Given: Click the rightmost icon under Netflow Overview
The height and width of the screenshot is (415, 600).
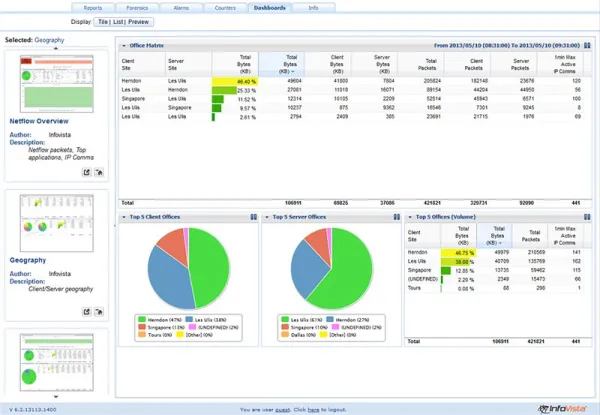Looking at the screenshot, I should click(x=100, y=172).
